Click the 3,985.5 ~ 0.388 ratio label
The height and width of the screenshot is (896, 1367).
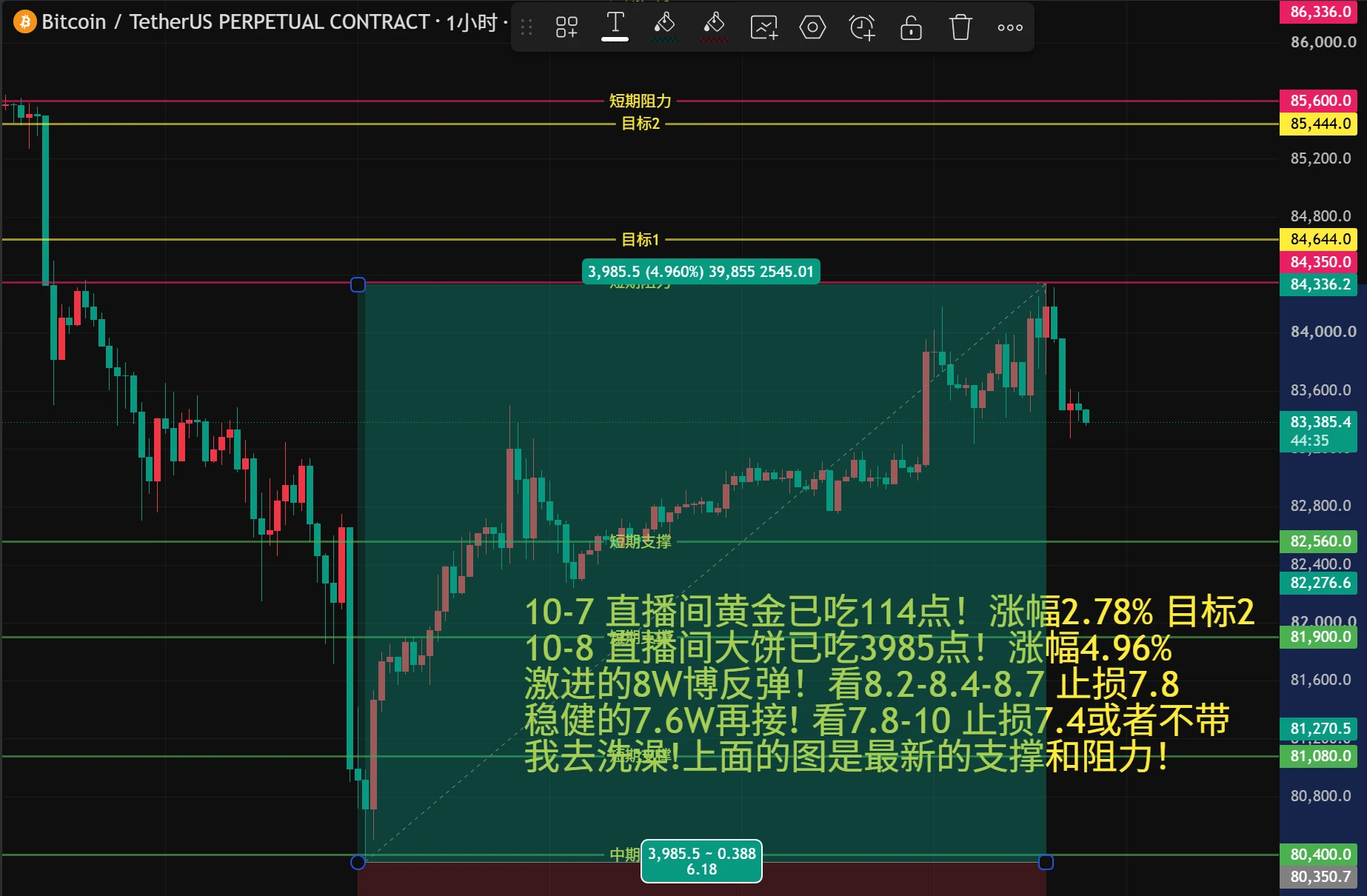tap(701, 861)
